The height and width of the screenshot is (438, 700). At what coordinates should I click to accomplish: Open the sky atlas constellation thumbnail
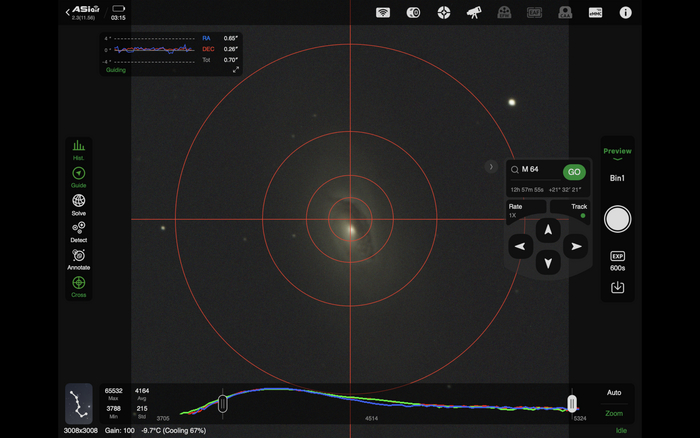click(79, 404)
